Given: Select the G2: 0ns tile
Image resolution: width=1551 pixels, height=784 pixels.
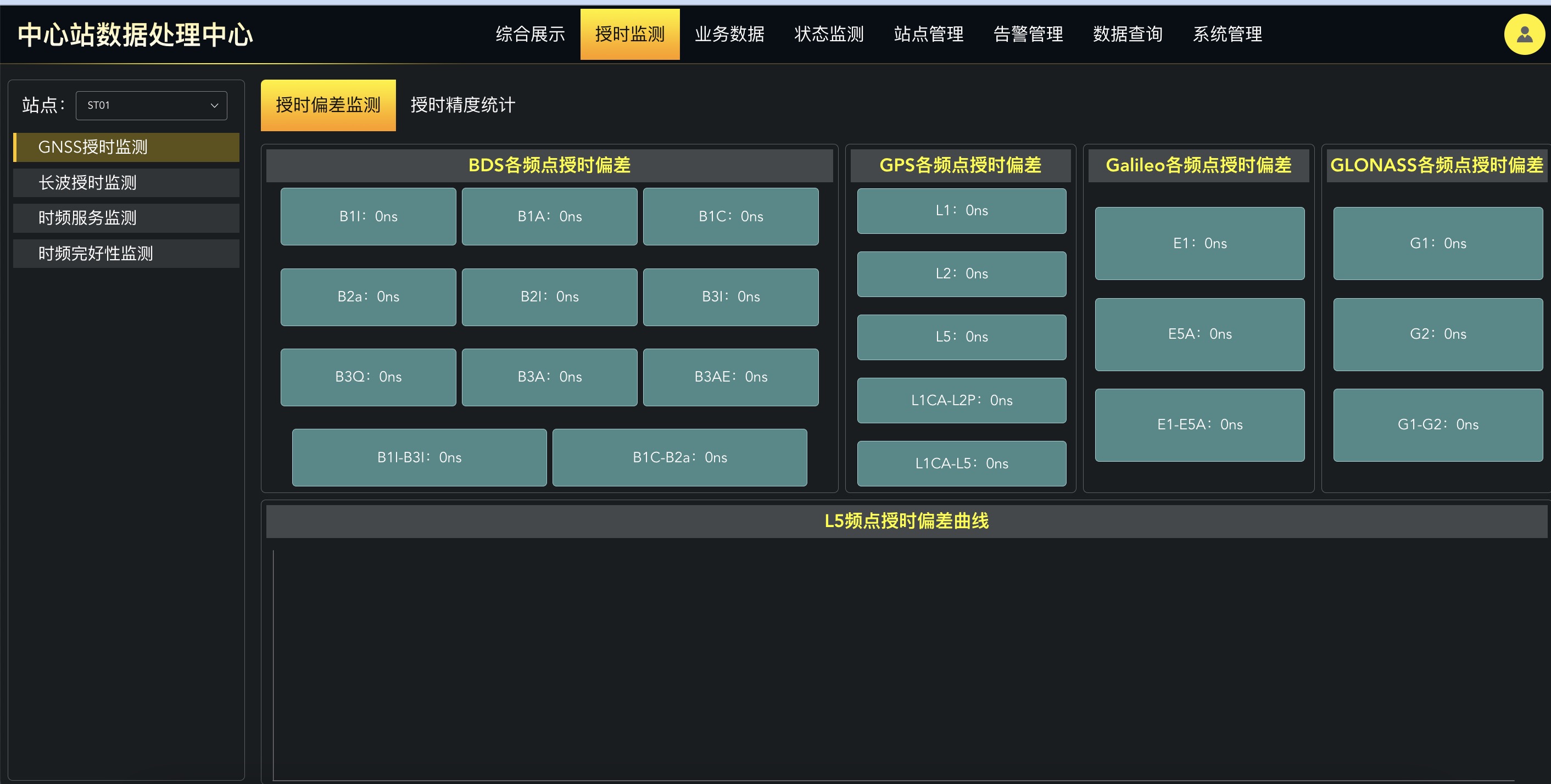Looking at the screenshot, I should click(x=1438, y=334).
